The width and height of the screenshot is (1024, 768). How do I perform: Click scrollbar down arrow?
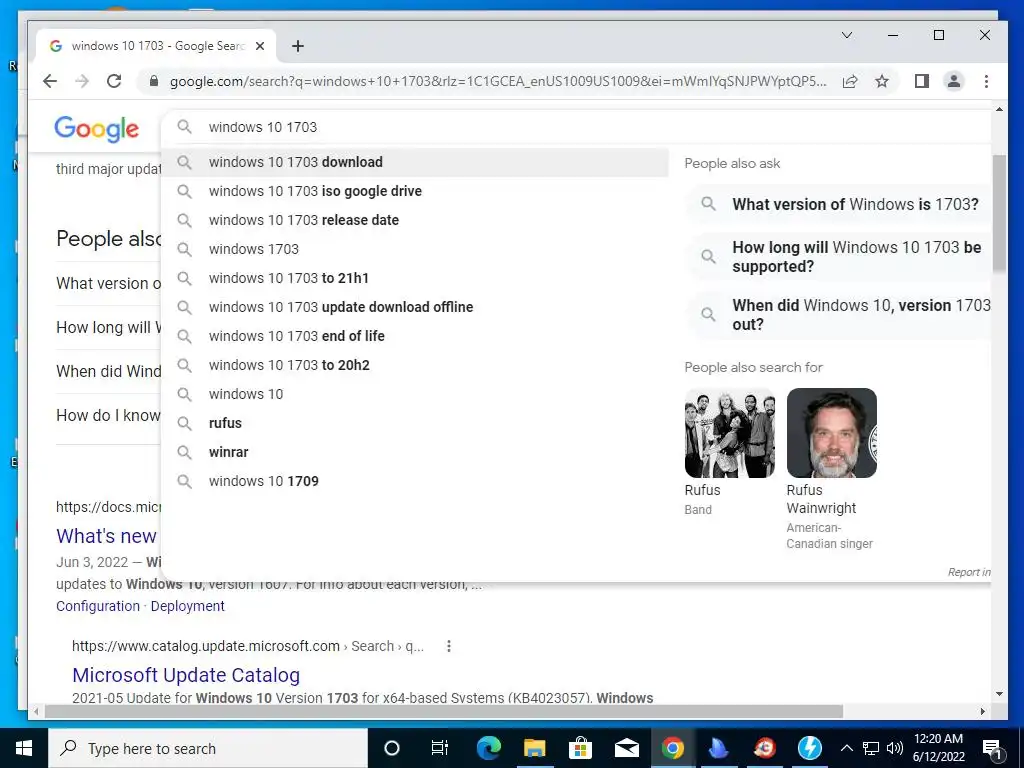(x=999, y=694)
